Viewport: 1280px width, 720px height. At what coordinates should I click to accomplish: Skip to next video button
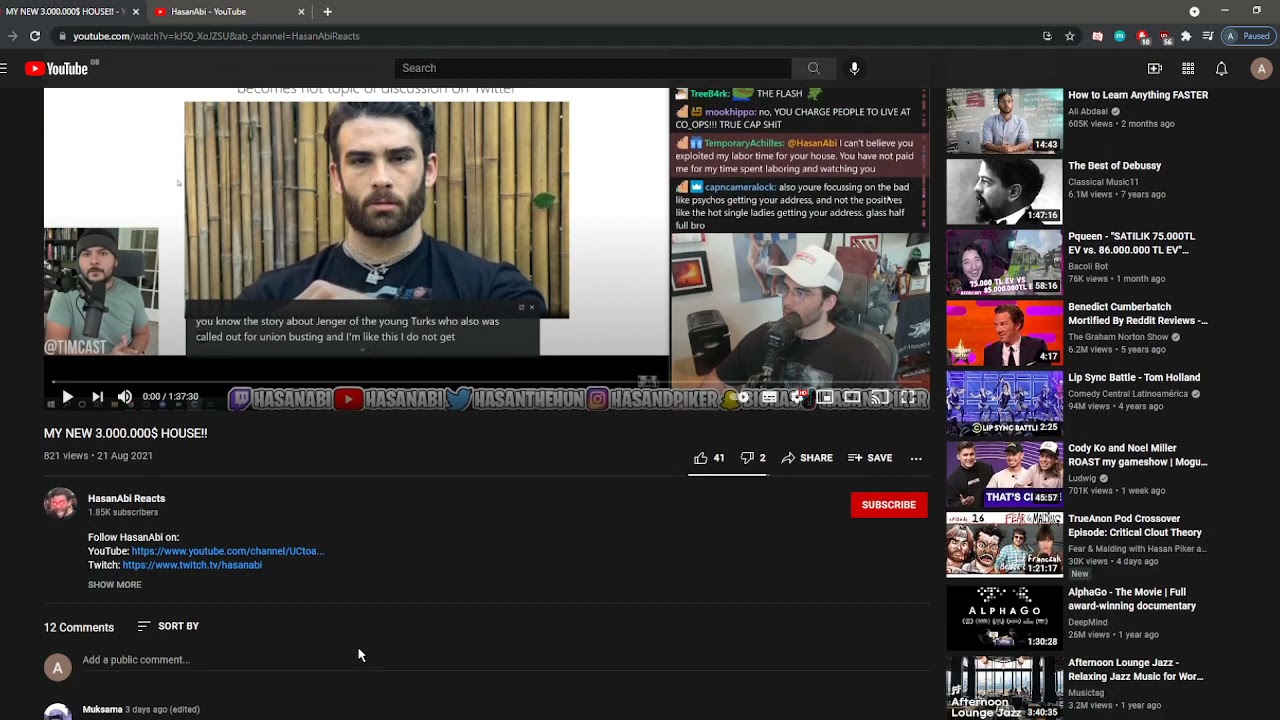[x=97, y=397]
